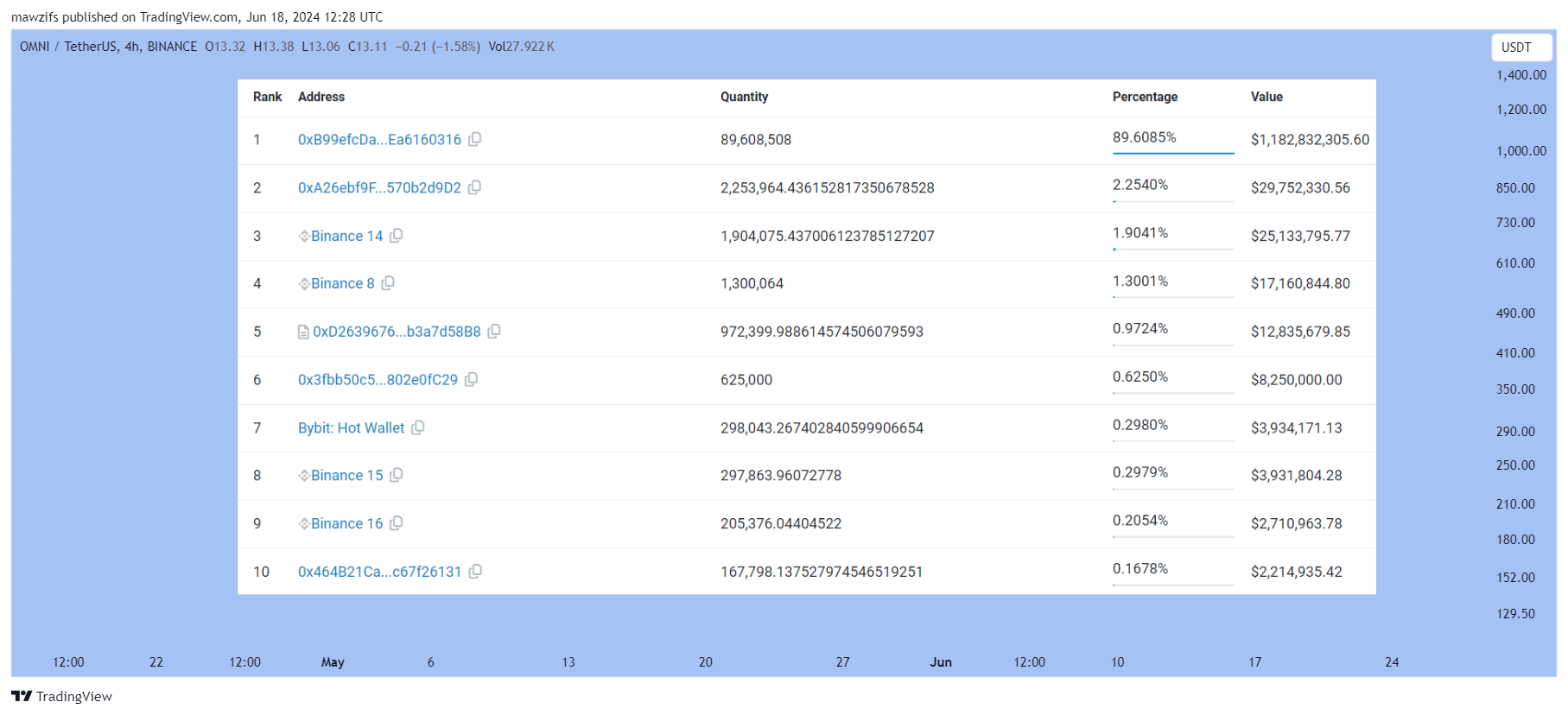1568x715 pixels.
Task: Open the Binance 14 holder link
Action: click(x=346, y=236)
